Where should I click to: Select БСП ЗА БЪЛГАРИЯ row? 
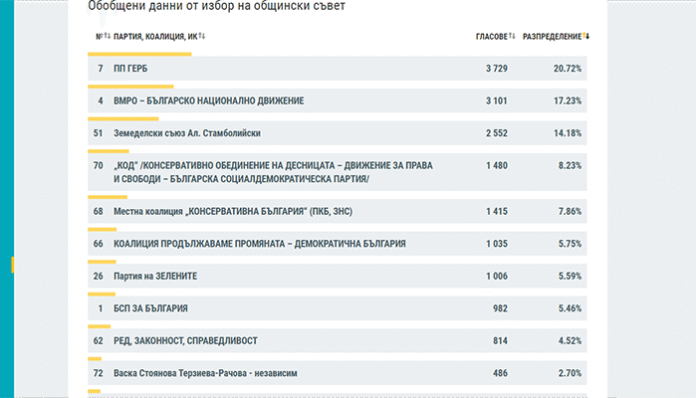coord(337,308)
